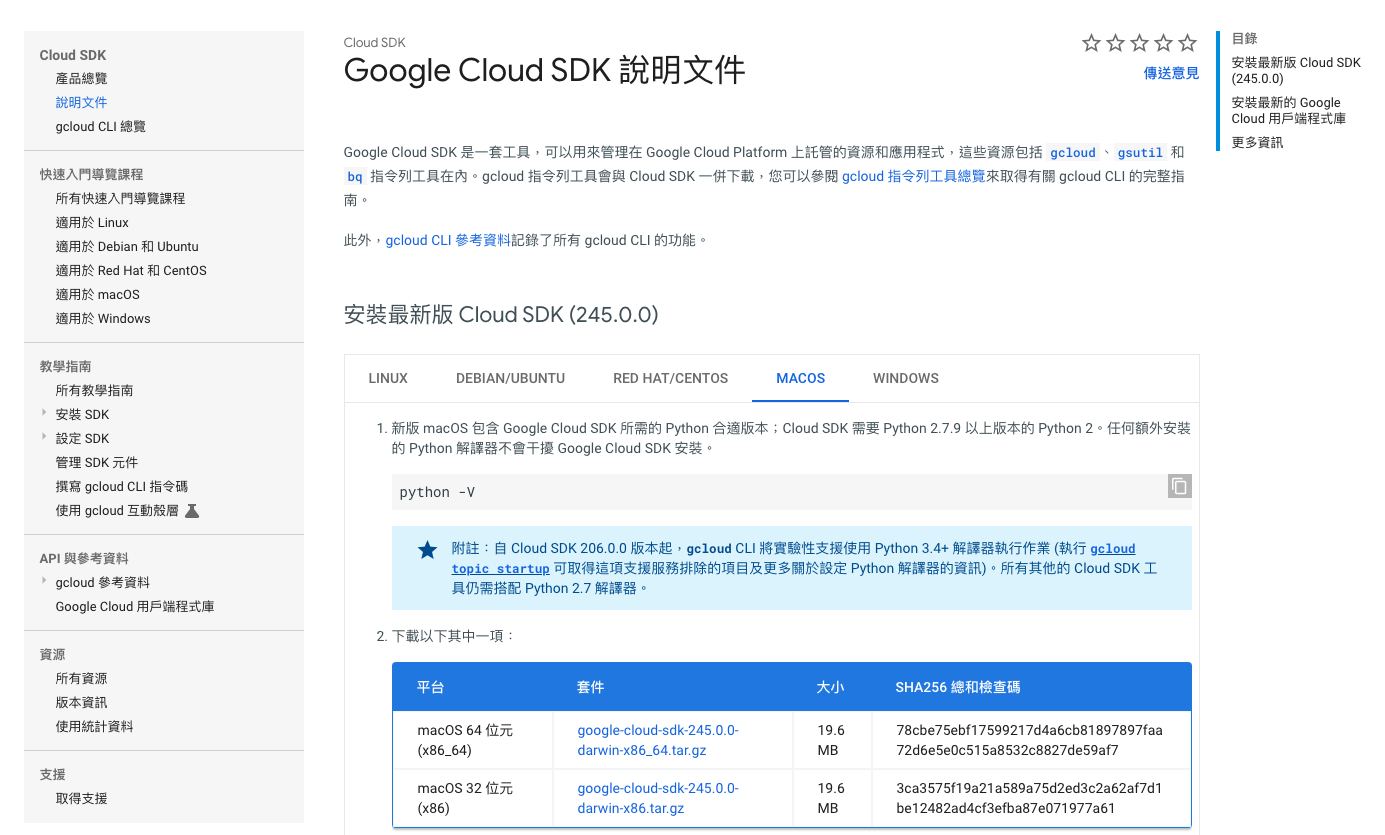Open 使用統計資料 in sidebar
The image size is (1385, 835).
[x=94, y=727]
